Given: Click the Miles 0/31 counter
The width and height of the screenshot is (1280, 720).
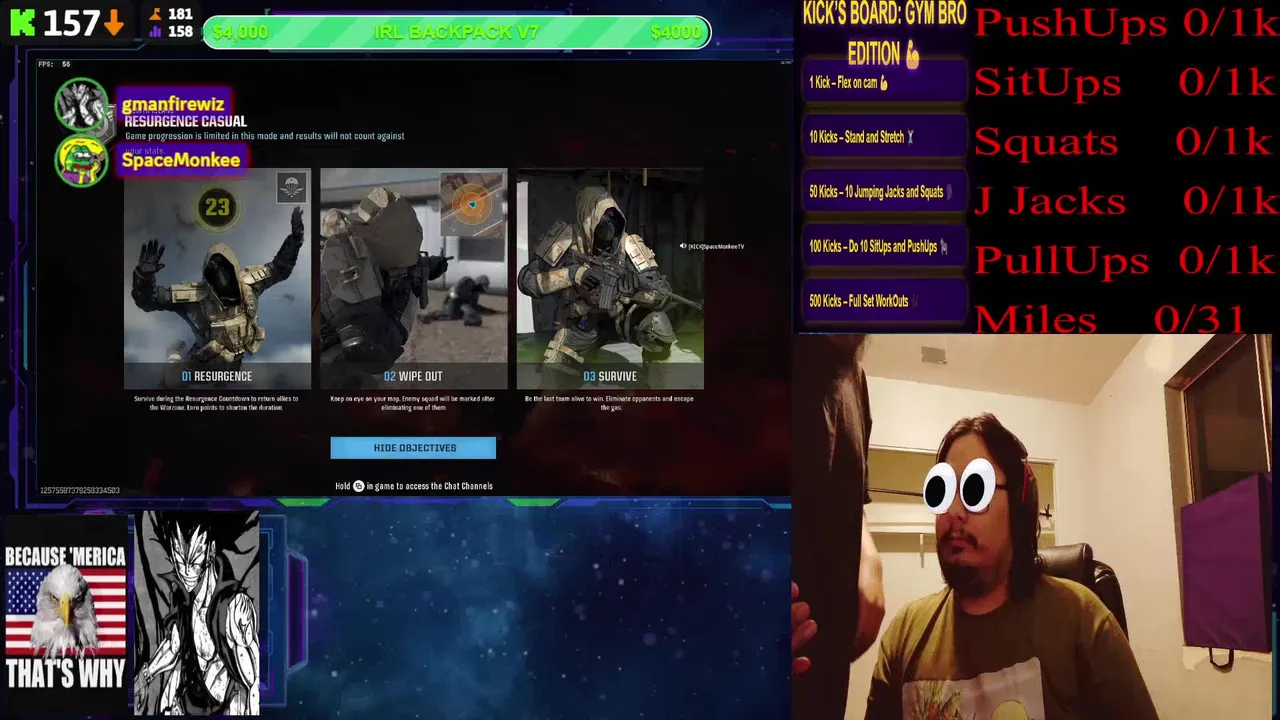Looking at the screenshot, I should [1110, 319].
